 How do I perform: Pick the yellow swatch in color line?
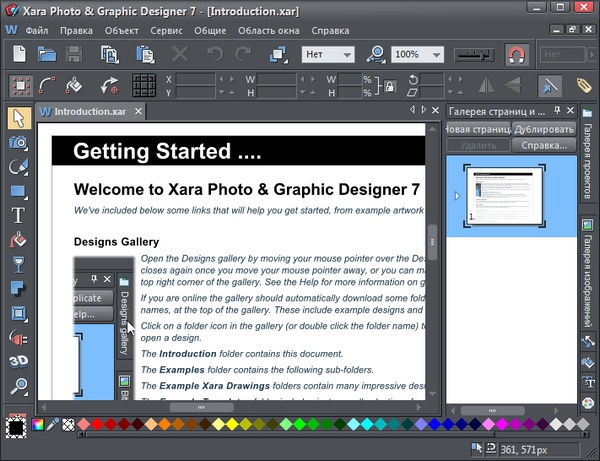pos(233,425)
